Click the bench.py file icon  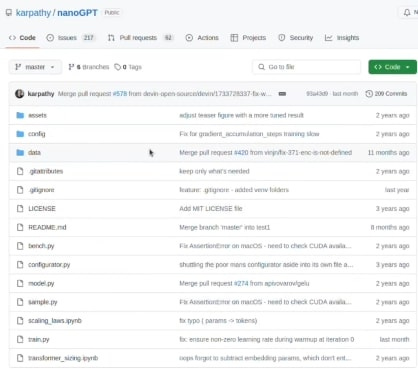point(20,246)
